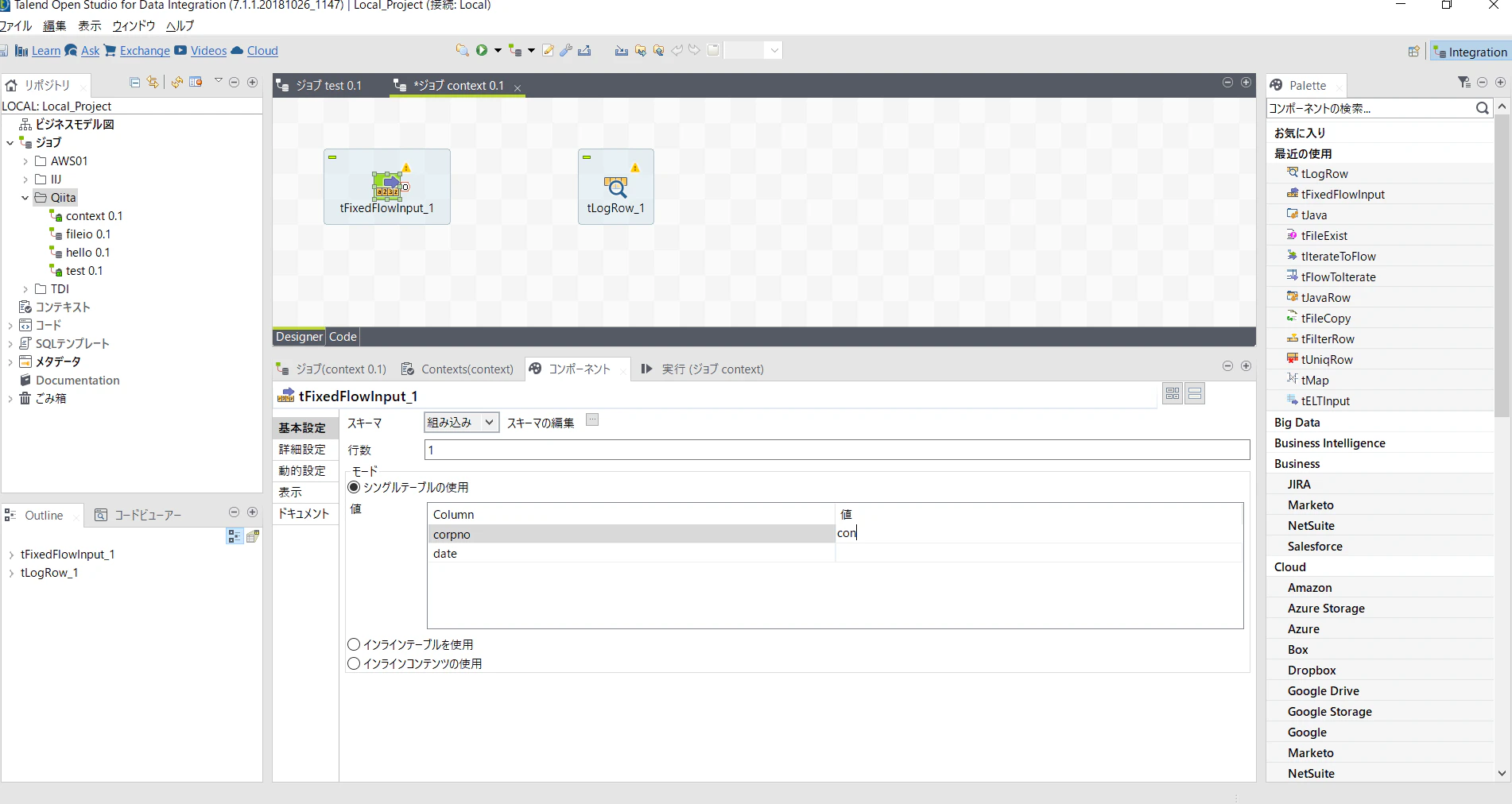The height and width of the screenshot is (804, 1512).
Task: Open the perspective switcher icon
Action: click(x=1413, y=51)
